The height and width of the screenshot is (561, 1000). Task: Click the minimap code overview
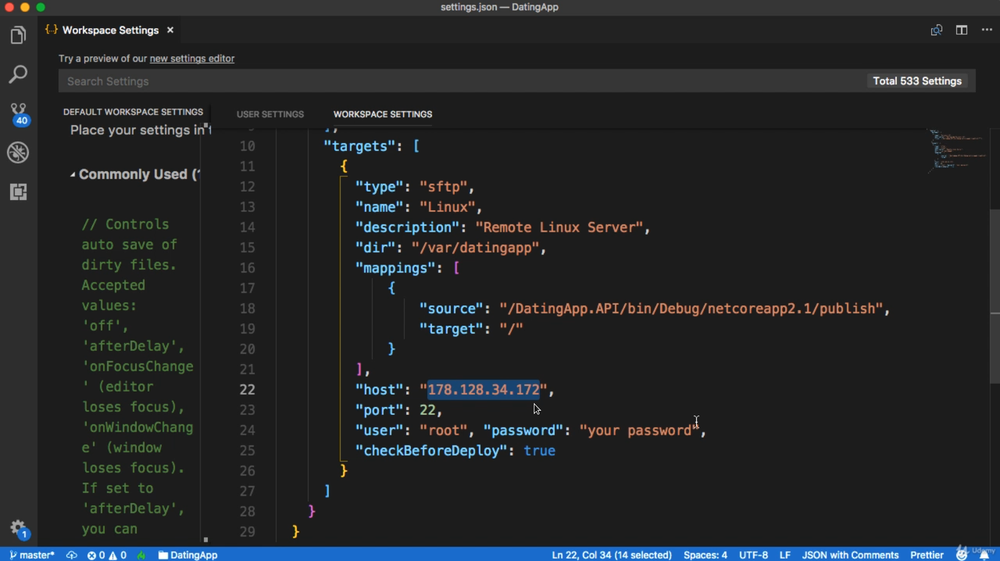tap(957, 150)
